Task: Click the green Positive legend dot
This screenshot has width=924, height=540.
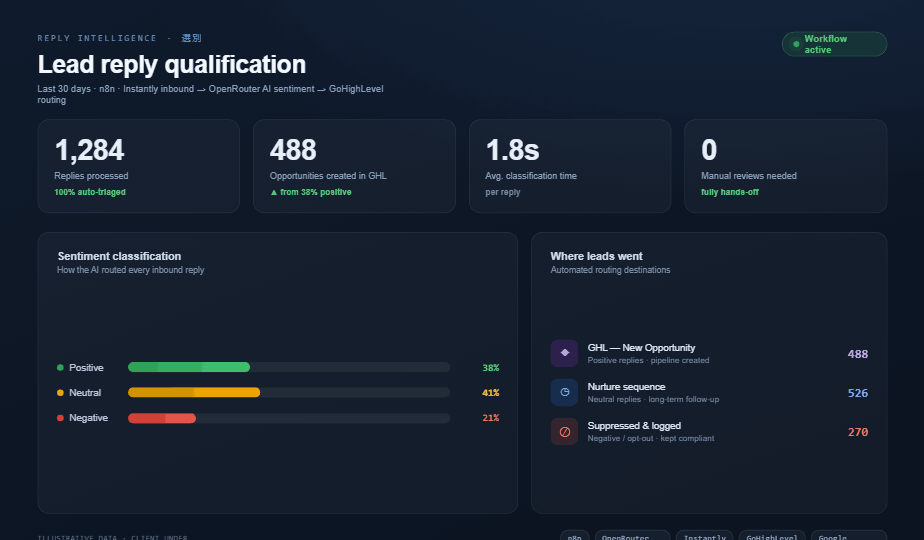Action: click(60, 367)
